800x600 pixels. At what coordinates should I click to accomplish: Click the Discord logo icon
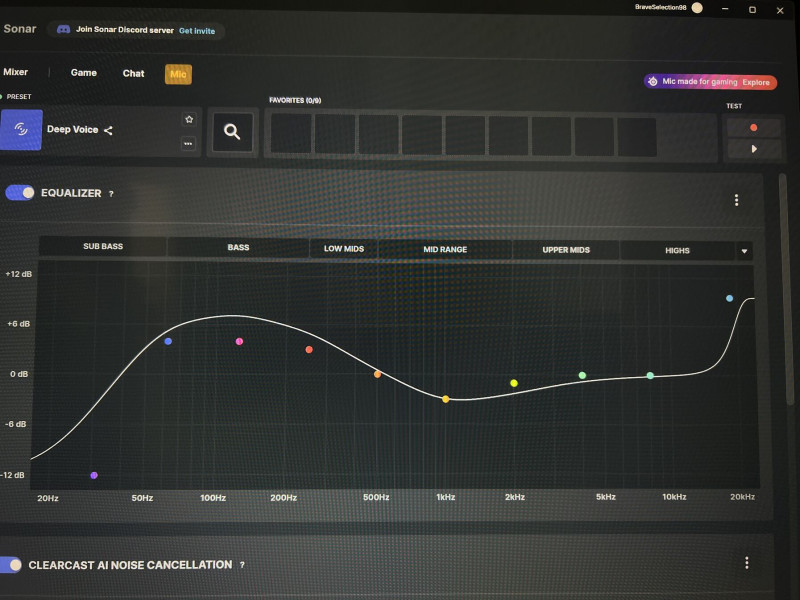point(63,30)
